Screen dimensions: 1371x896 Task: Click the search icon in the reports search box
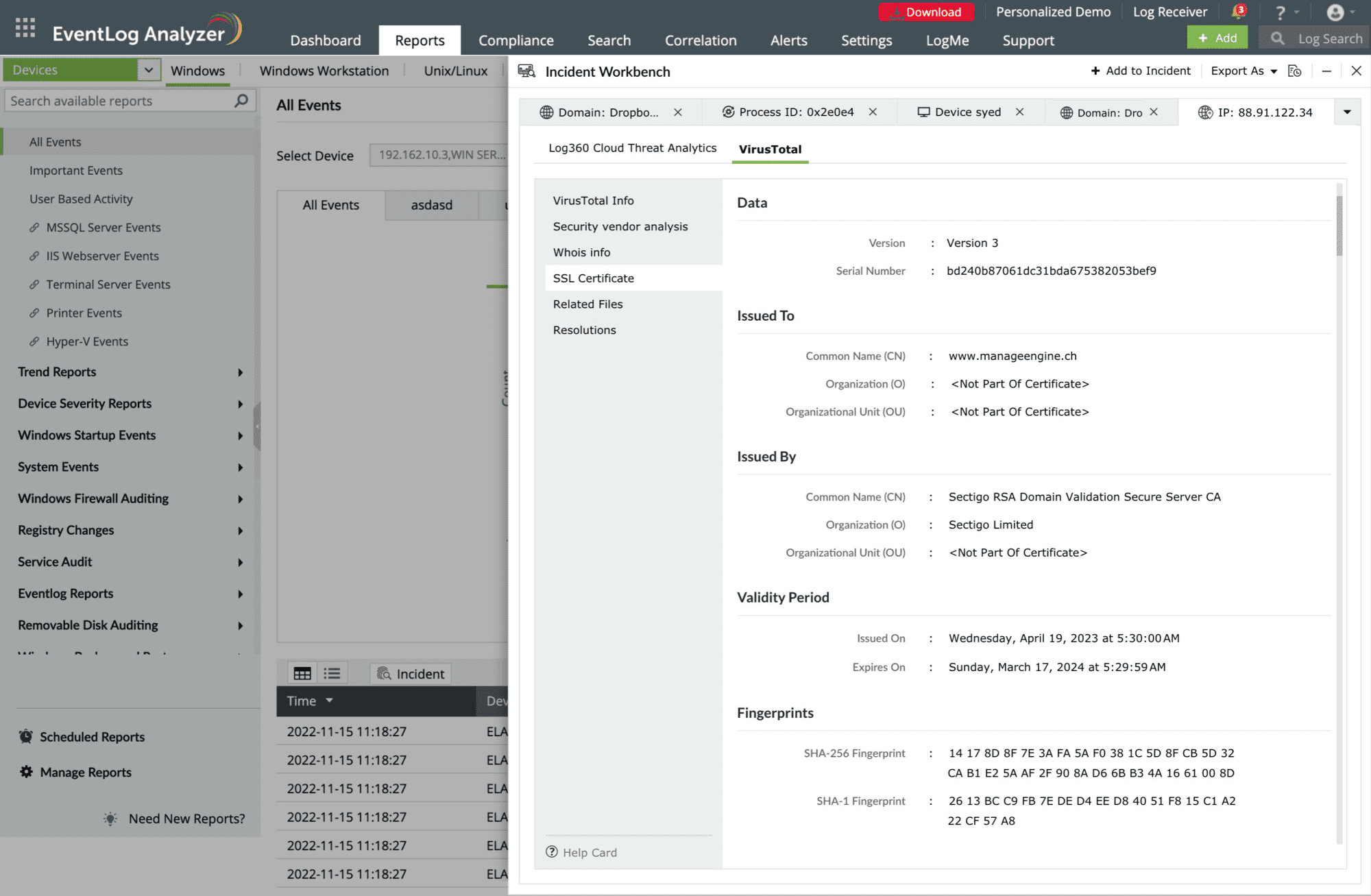coord(241,100)
